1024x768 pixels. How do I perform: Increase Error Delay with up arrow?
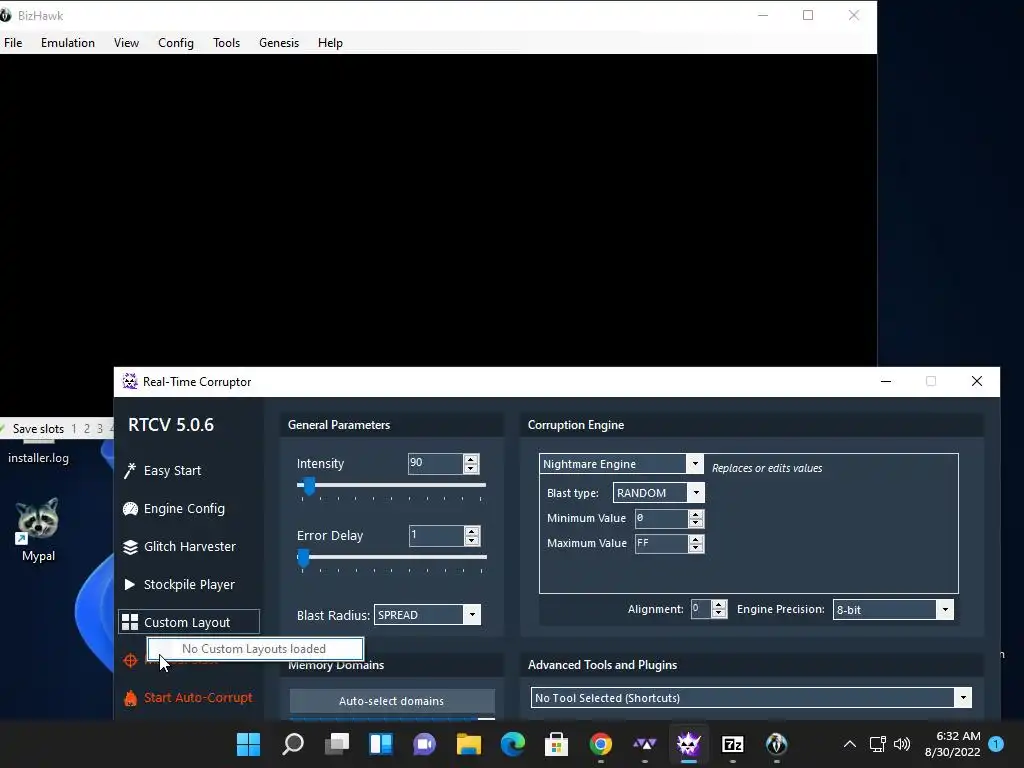472,531
